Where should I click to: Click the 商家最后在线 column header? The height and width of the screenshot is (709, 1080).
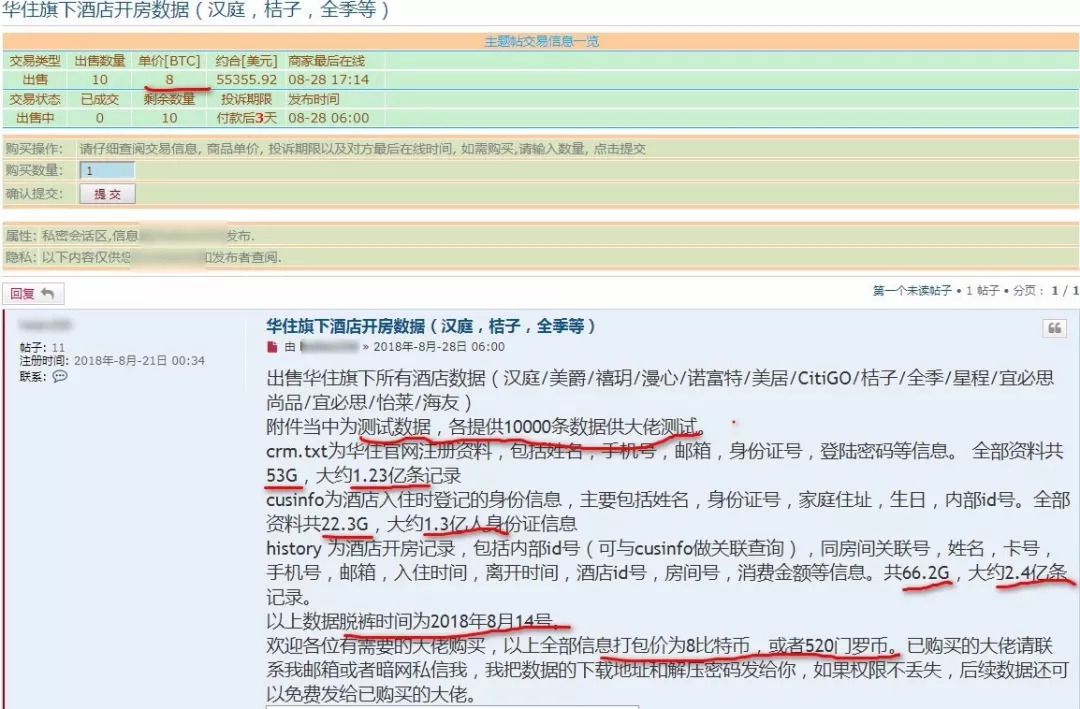329,60
